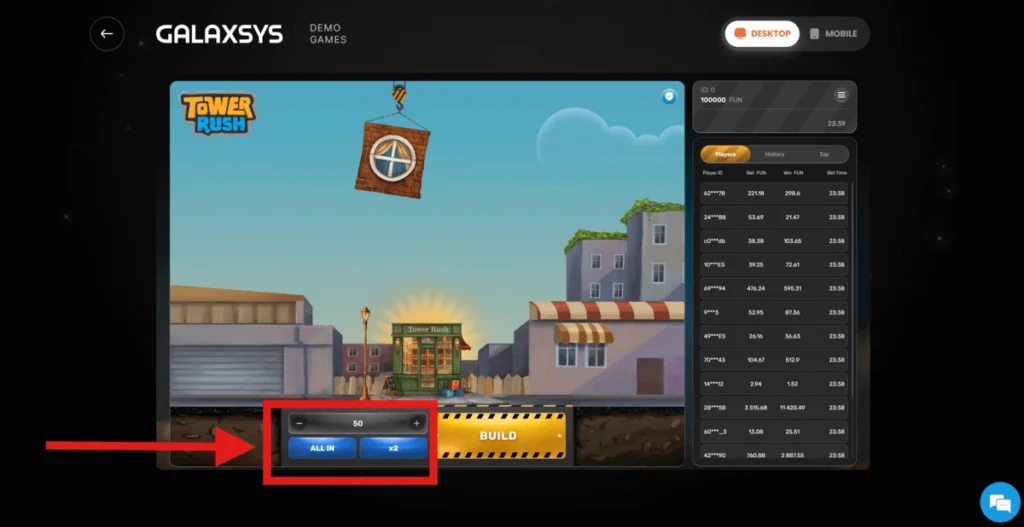Viewport: 1024px width, 527px height.
Task: Increase bet with plus button
Action: click(416, 423)
